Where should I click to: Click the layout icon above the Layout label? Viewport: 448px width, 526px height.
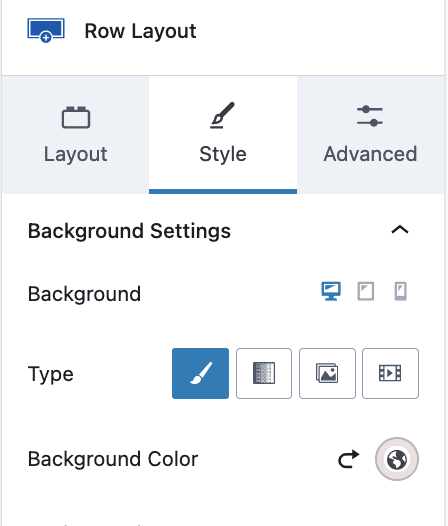tap(76, 117)
